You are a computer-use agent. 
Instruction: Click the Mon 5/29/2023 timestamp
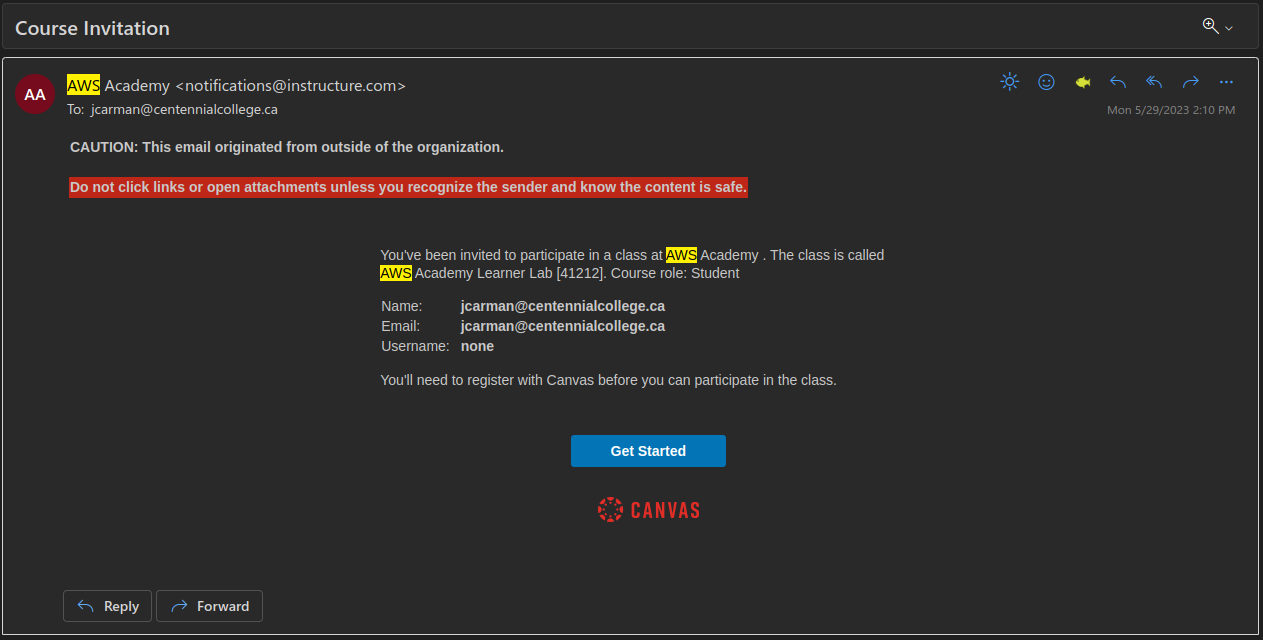click(x=1172, y=110)
